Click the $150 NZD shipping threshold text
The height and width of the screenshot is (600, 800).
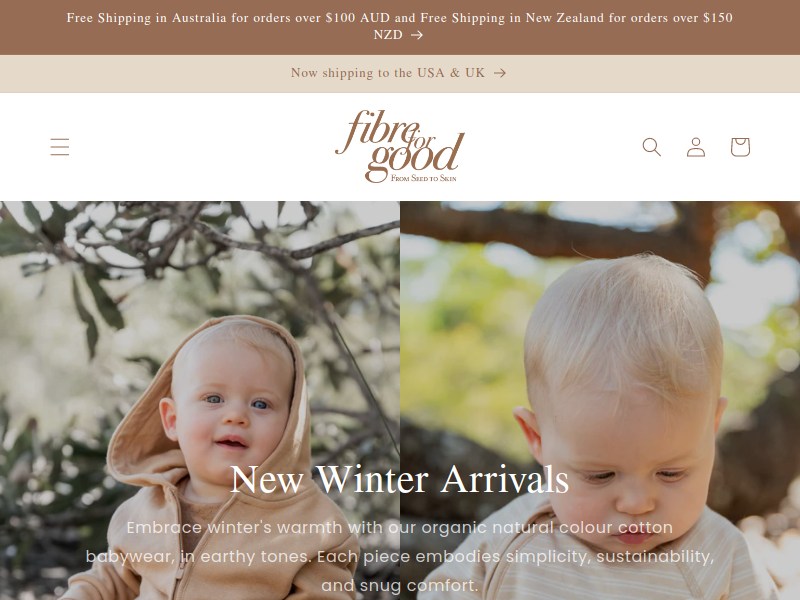point(553,26)
